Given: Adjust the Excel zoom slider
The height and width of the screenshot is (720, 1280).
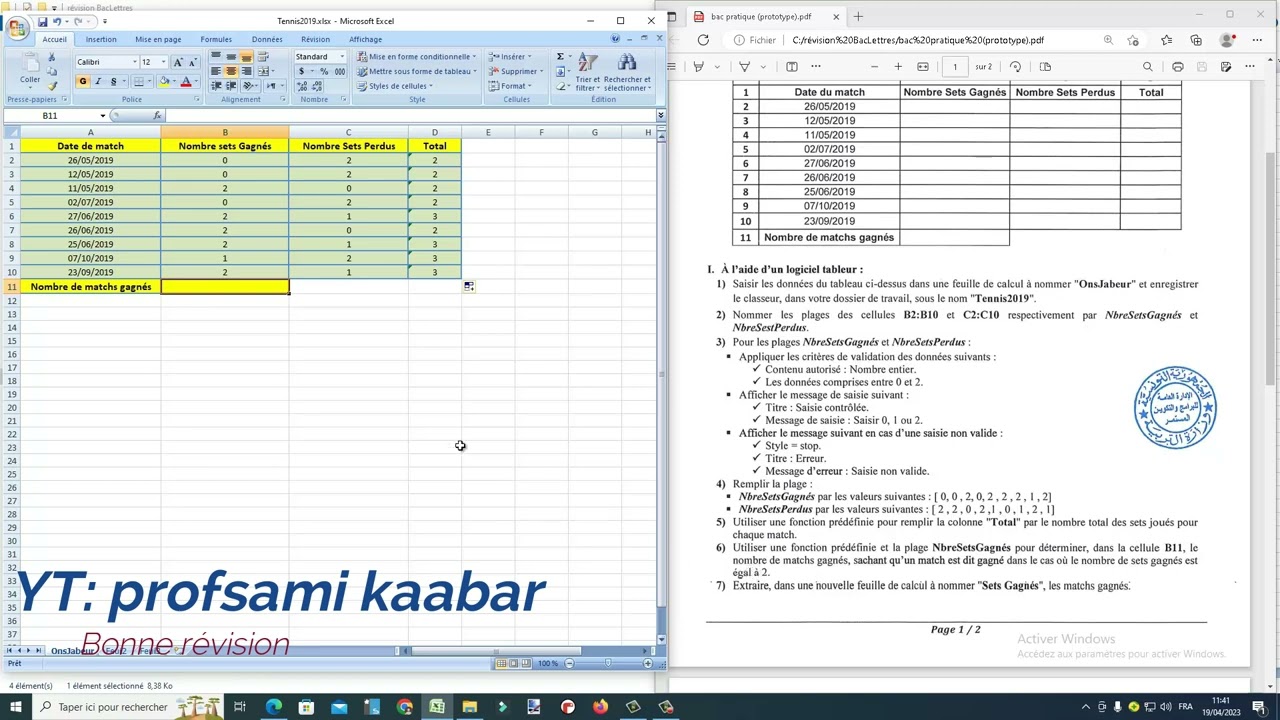Looking at the screenshot, I should (607, 664).
